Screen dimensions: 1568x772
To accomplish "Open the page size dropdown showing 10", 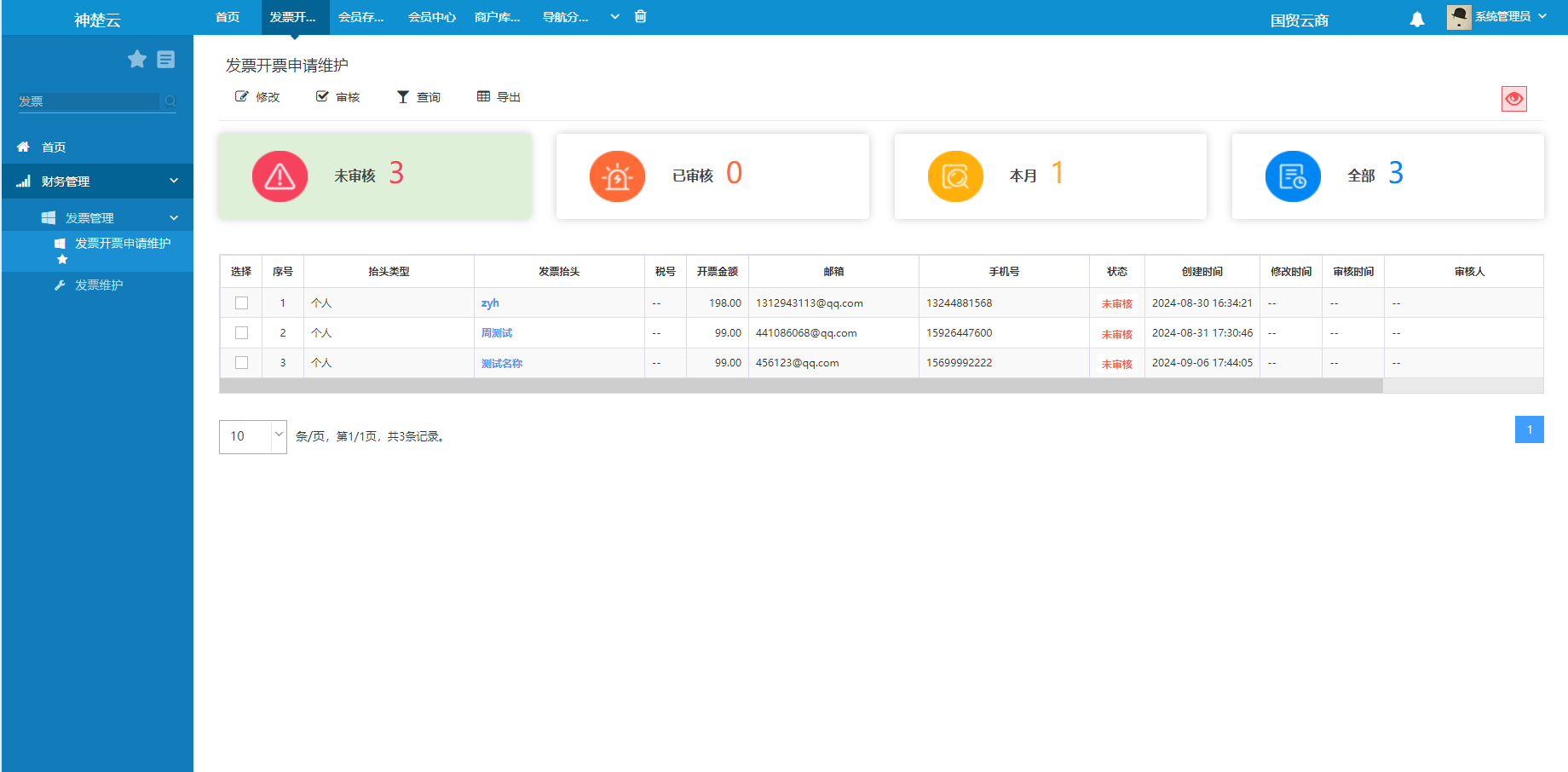I will pos(253,436).
